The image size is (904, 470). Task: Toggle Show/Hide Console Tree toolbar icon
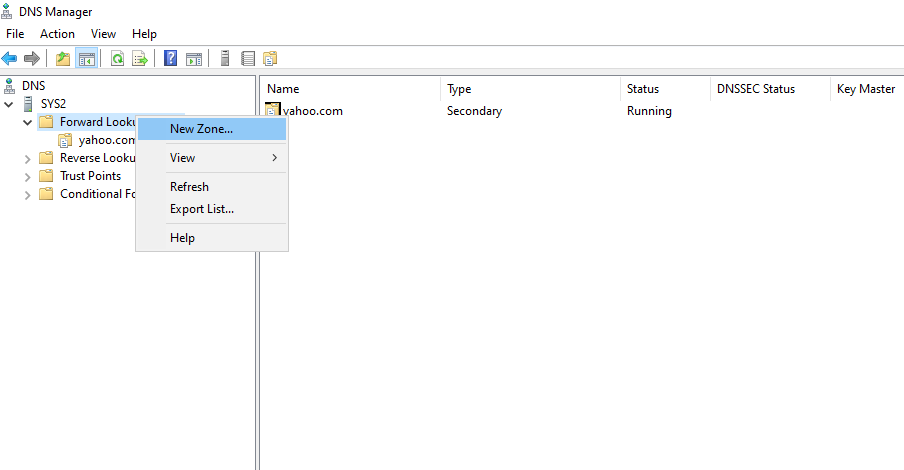click(87, 58)
